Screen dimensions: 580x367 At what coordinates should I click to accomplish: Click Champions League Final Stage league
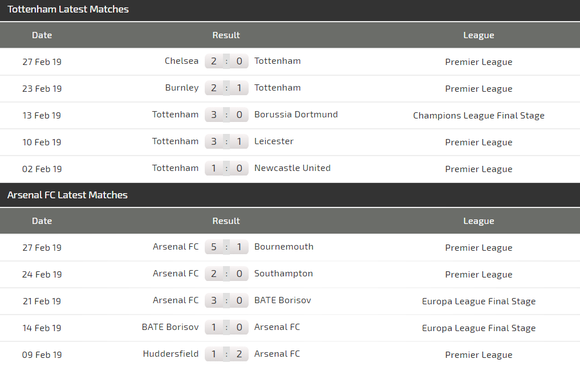point(479,115)
